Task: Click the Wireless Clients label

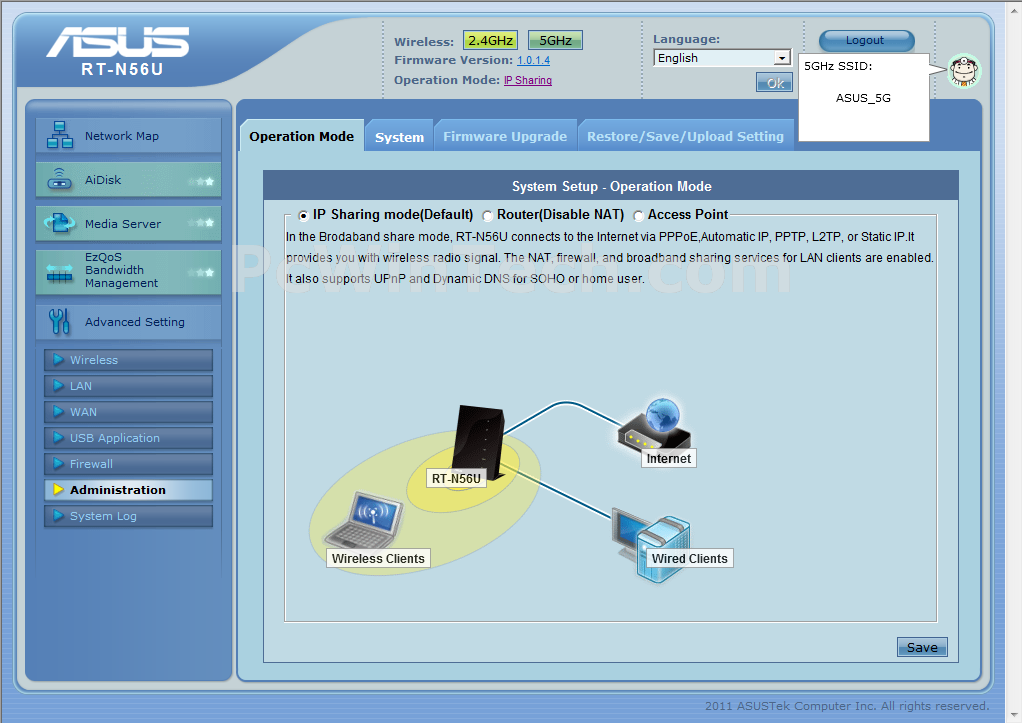Action: pyautogui.click(x=378, y=558)
